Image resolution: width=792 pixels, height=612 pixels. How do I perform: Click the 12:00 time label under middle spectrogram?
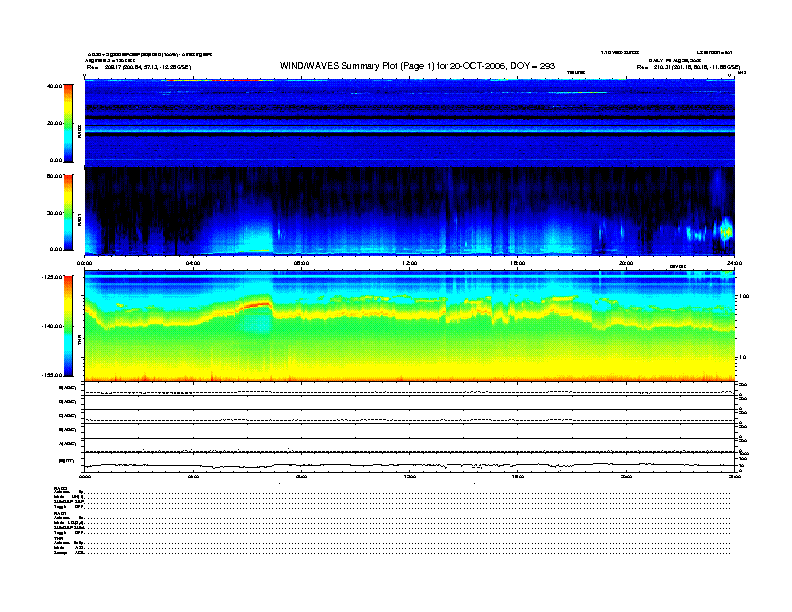click(410, 263)
